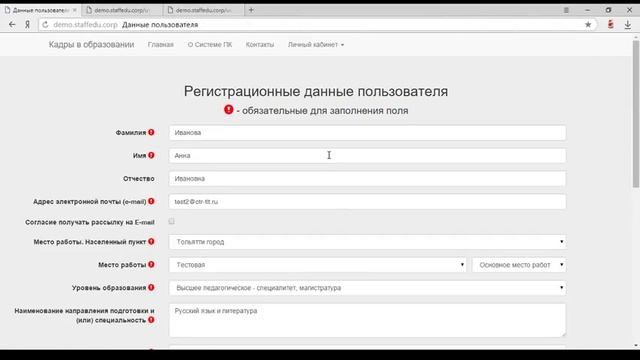Viewport: 640px width, 360px height.
Task: Click the 'Уровень образования' label
Action: [109, 288]
